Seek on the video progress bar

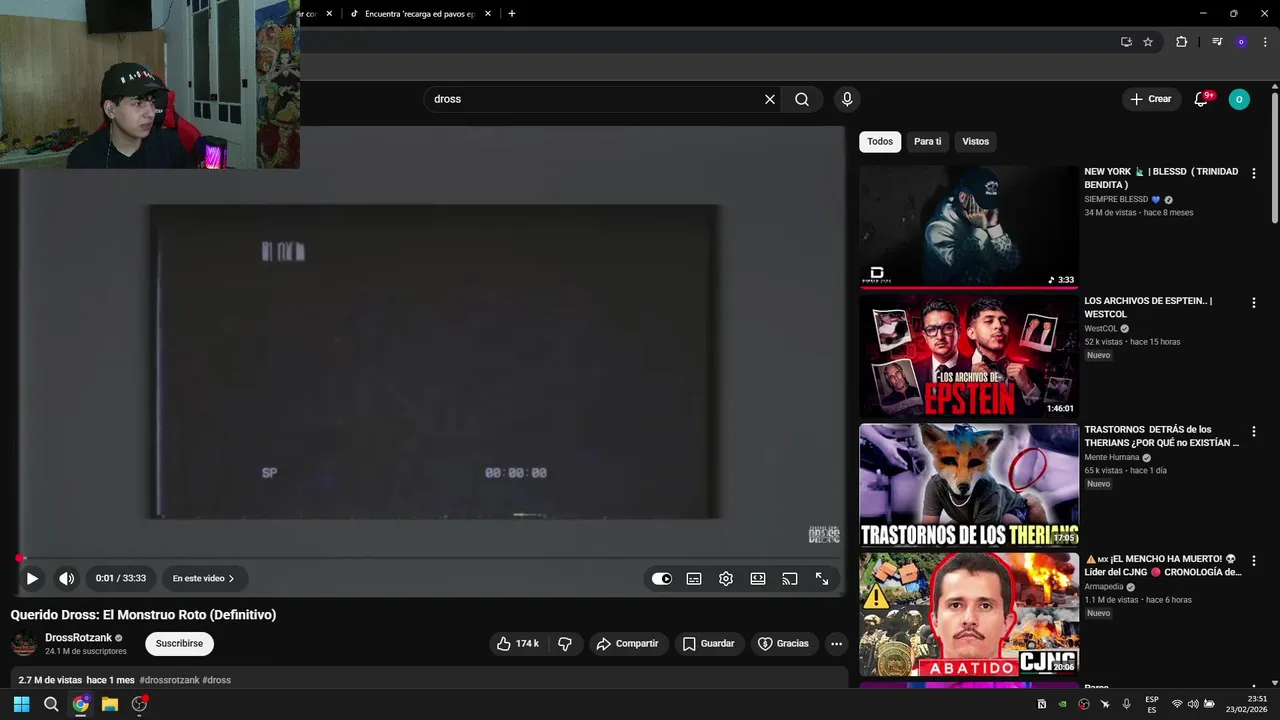(x=432, y=558)
